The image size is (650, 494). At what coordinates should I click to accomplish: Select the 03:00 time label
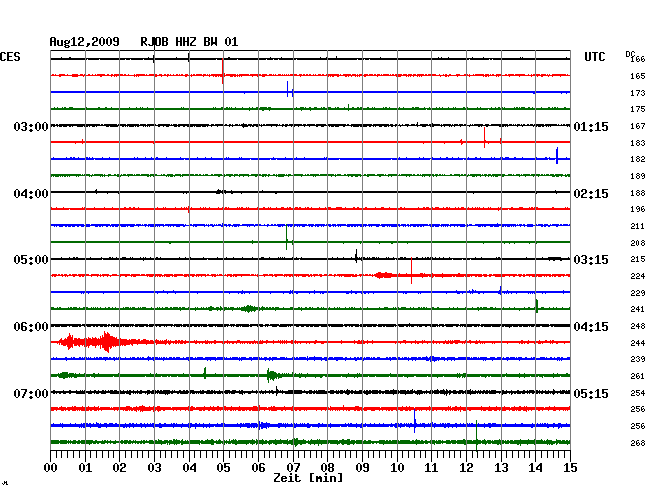31,126
